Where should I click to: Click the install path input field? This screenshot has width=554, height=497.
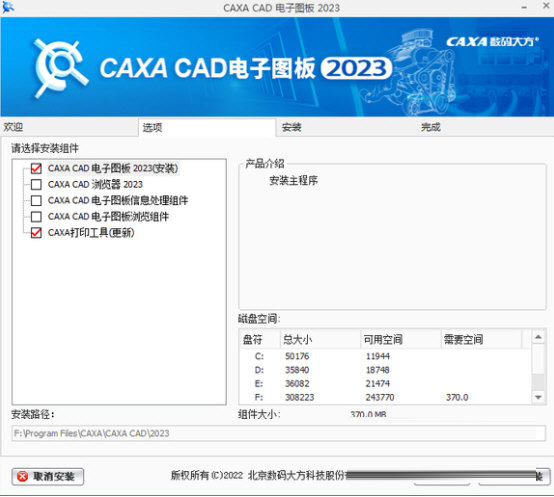click(279, 433)
